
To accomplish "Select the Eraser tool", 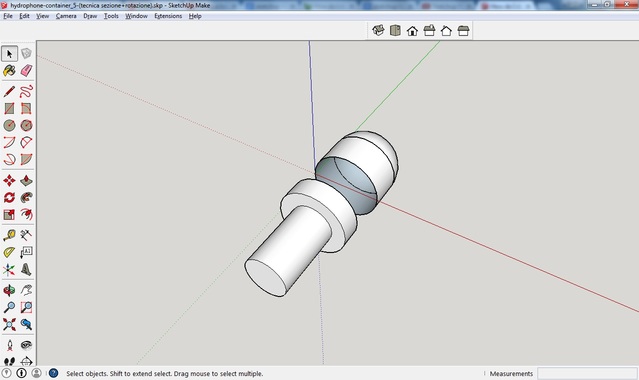I will click(26, 71).
